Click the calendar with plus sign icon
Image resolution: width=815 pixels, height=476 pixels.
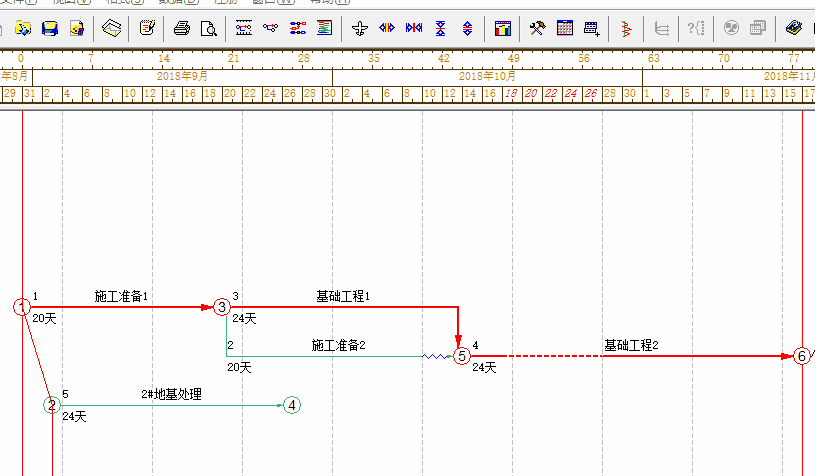(x=592, y=28)
